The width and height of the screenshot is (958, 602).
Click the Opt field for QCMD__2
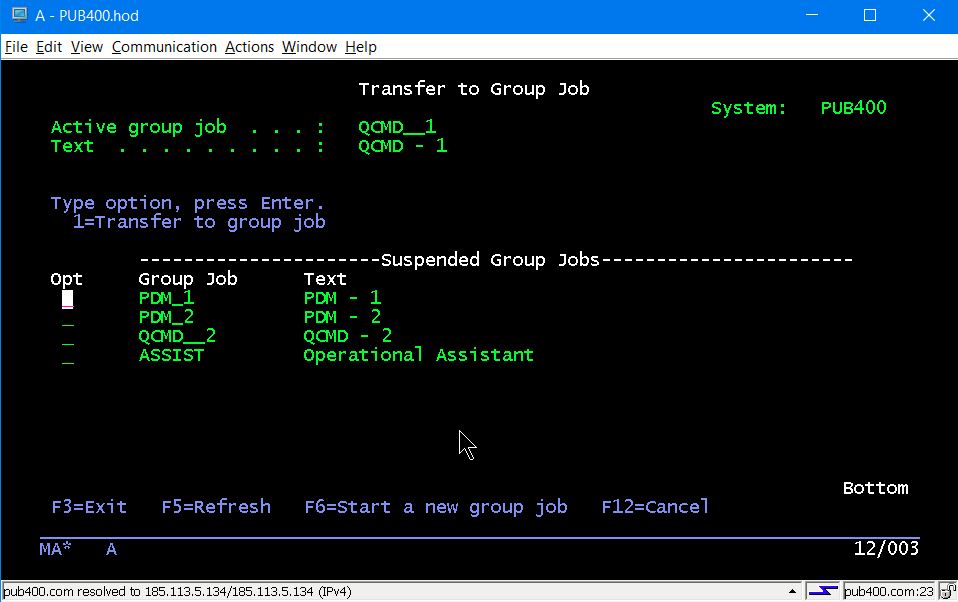click(67, 336)
